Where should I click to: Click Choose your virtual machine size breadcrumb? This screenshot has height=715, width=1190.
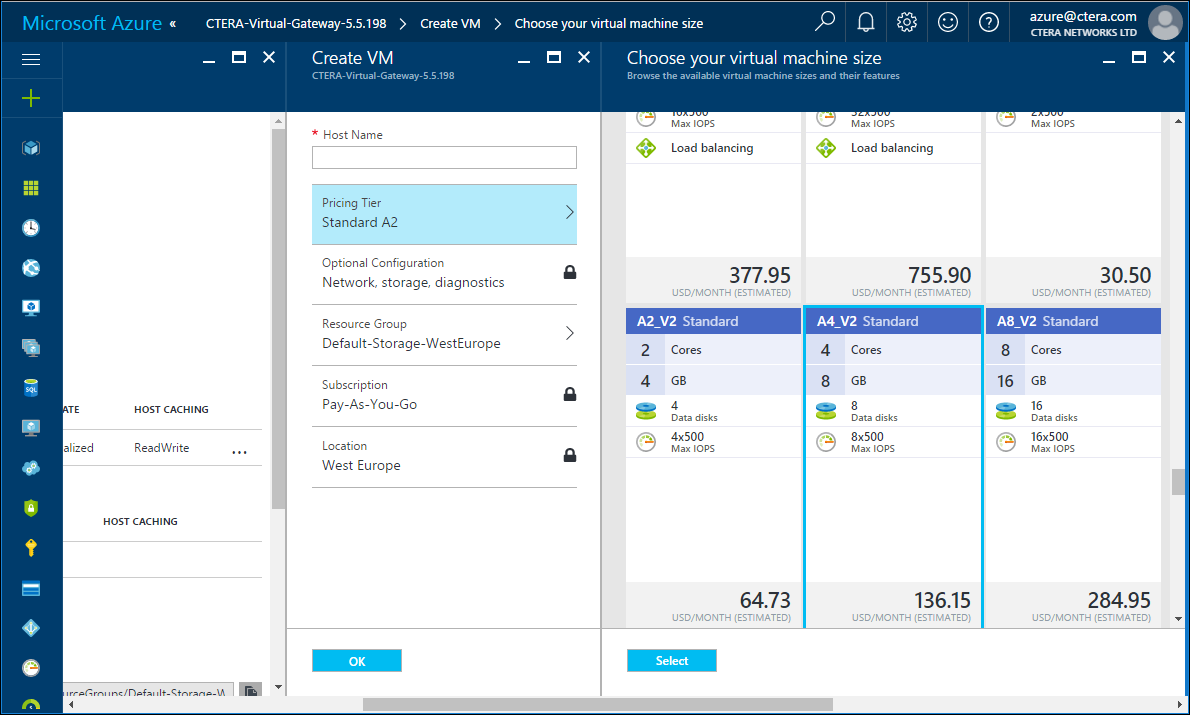coord(609,24)
